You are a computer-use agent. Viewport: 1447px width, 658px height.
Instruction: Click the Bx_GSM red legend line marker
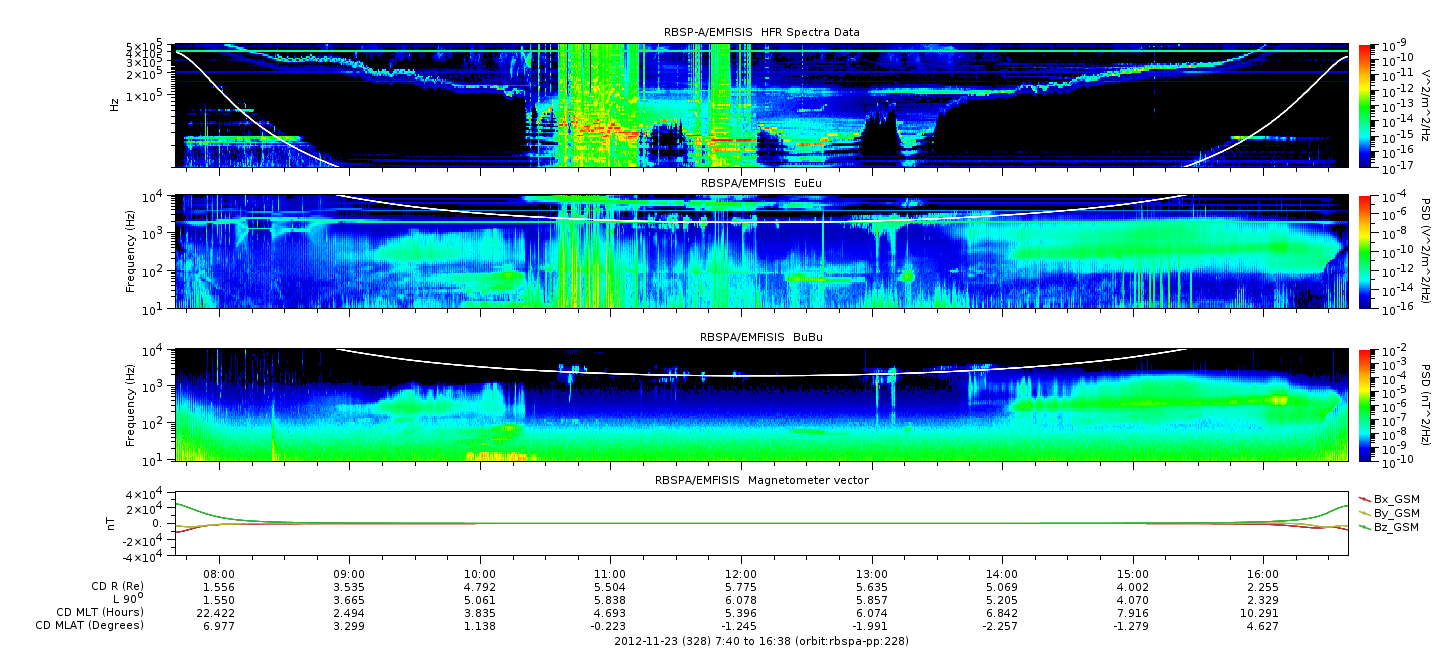pos(1364,498)
